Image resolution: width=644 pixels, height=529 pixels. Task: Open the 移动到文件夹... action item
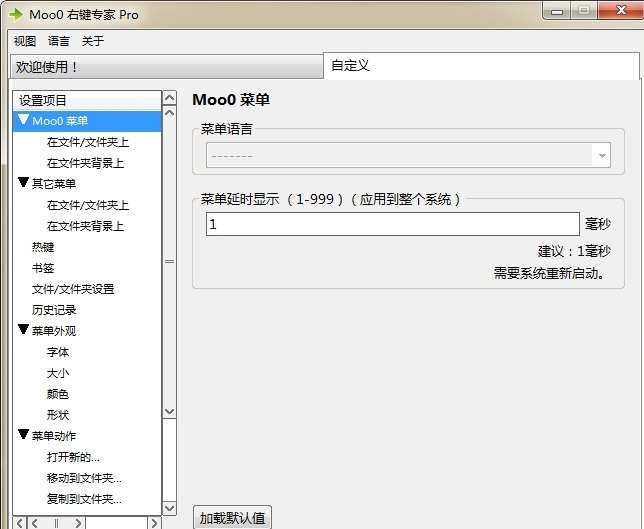click(84, 478)
